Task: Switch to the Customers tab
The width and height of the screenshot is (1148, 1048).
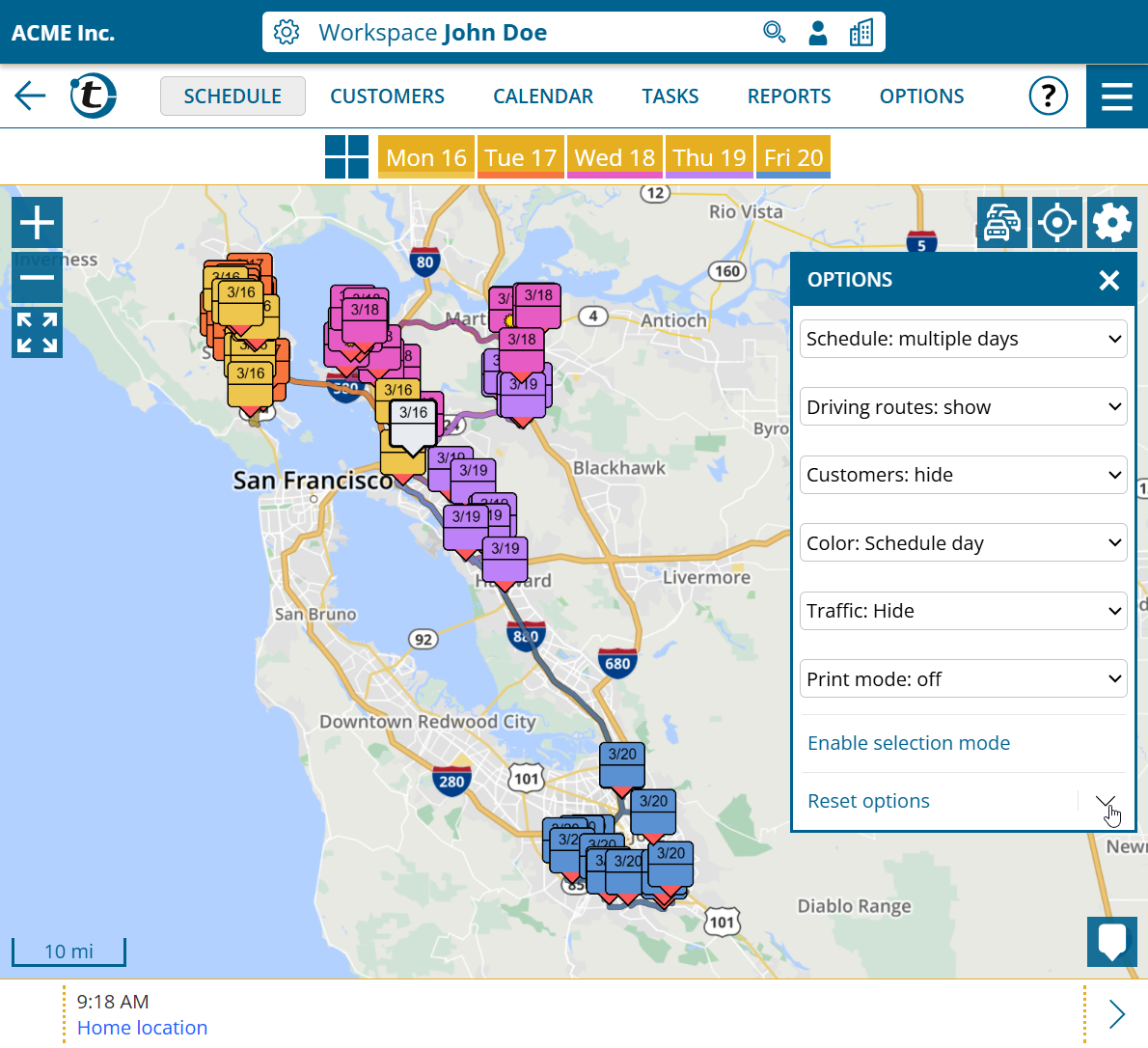Action: [x=387, y=97]
